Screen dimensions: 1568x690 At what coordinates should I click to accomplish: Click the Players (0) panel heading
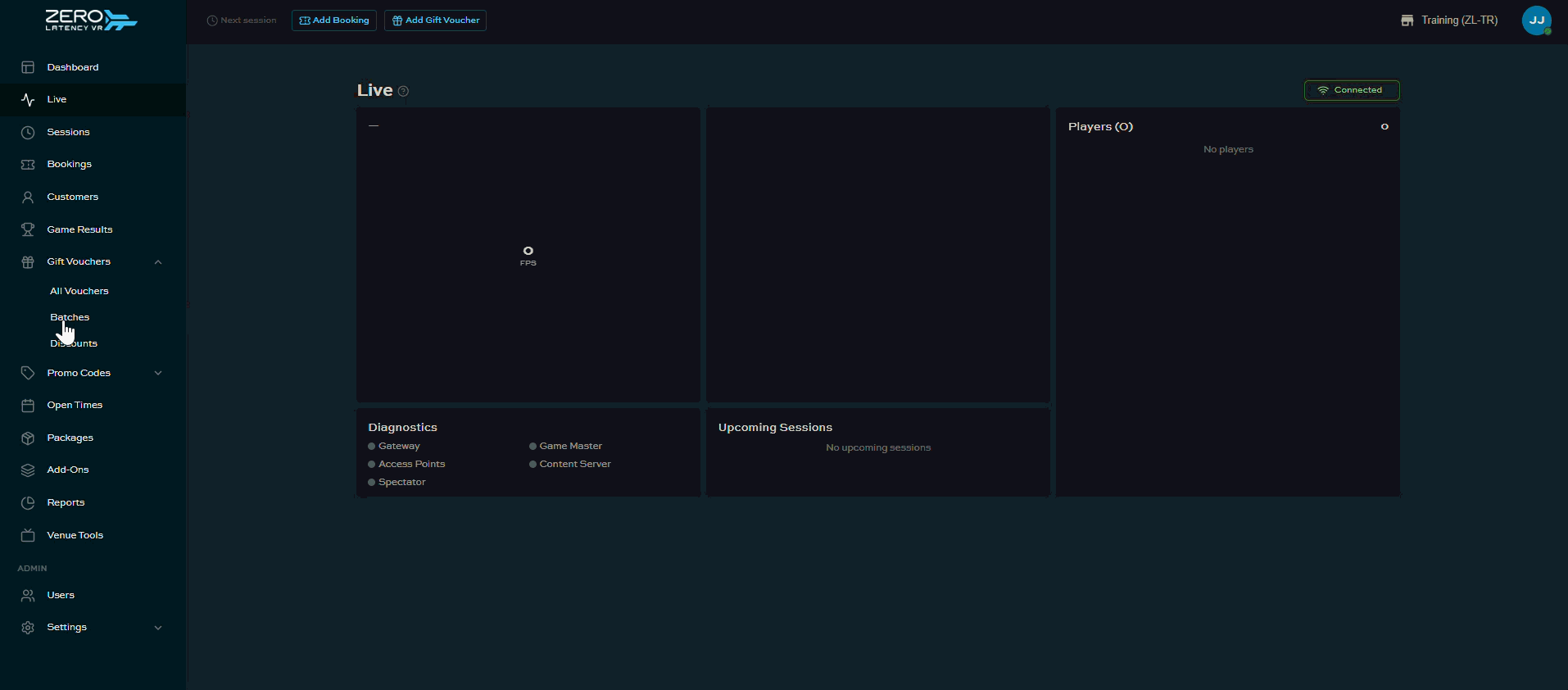pos(1100,126)
